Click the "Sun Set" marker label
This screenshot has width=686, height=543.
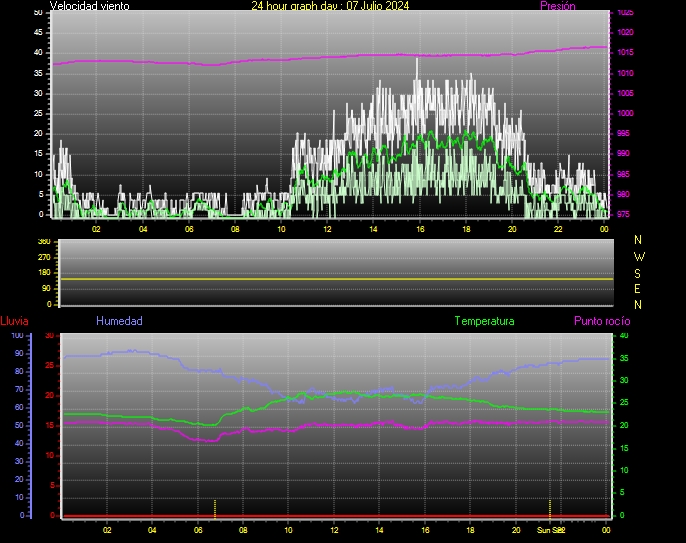[550, 530]
